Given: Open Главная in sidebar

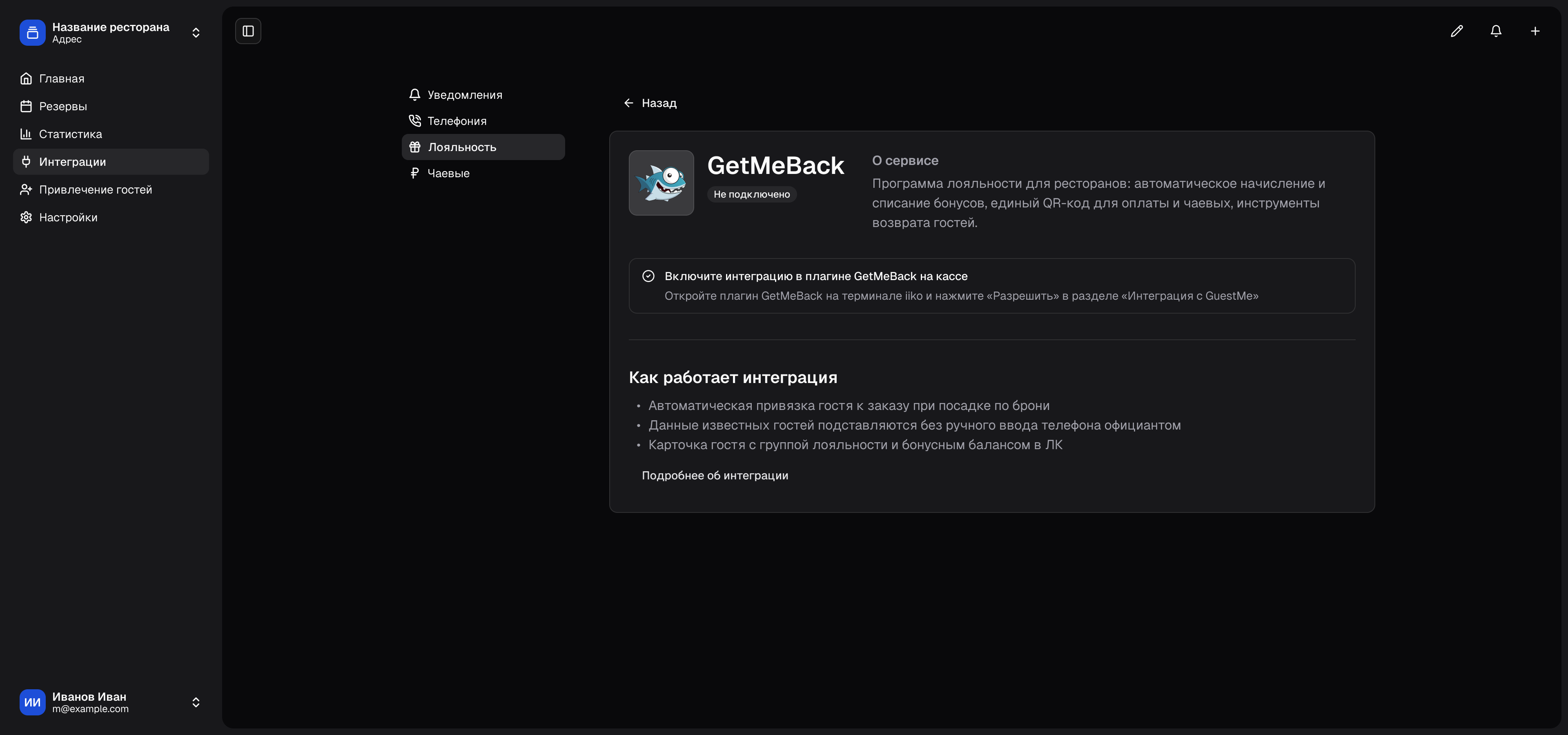Looking at the screenshot, I should (x=111, y=78).
